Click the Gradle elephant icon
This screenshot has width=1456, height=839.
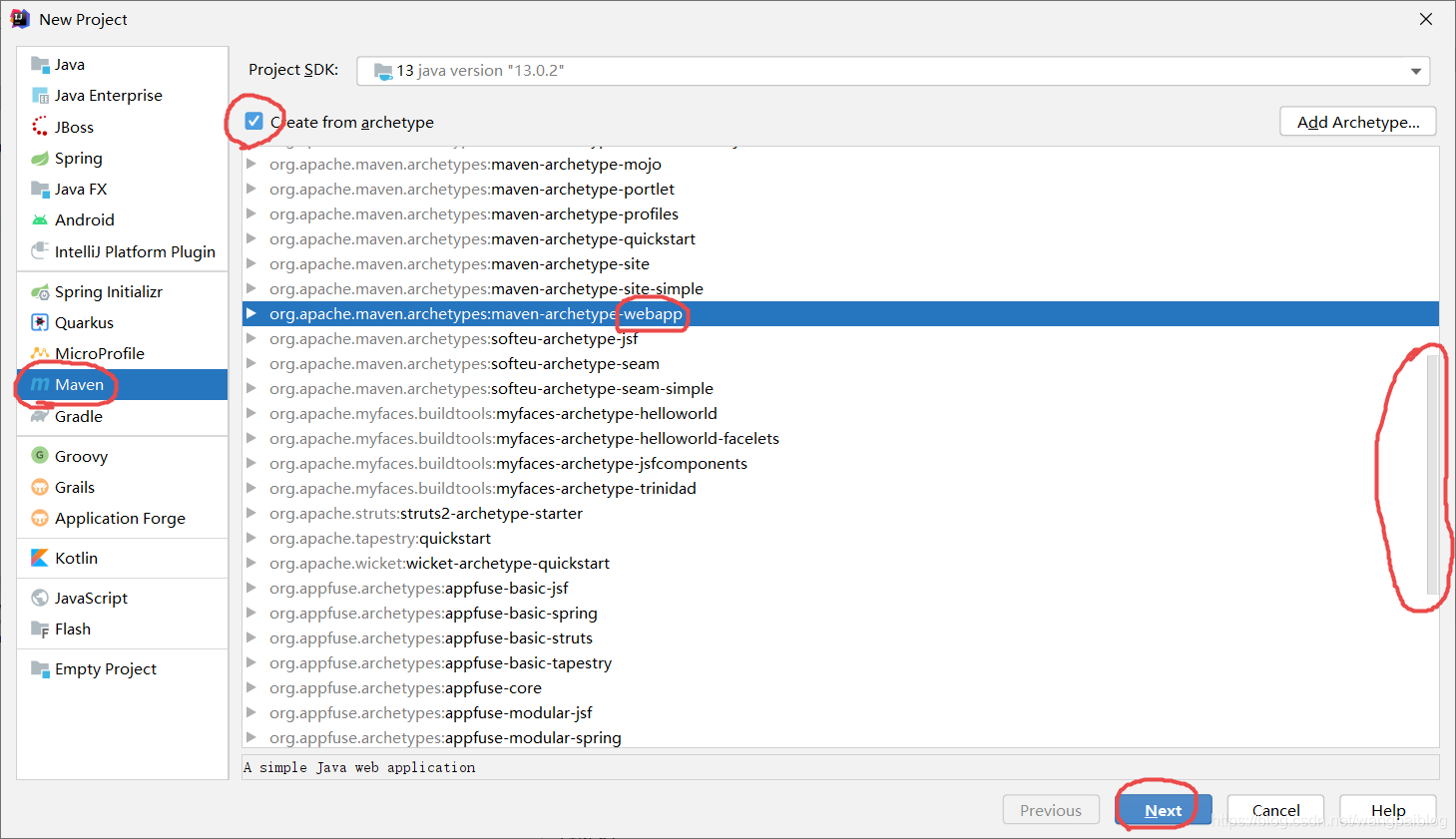40,416
